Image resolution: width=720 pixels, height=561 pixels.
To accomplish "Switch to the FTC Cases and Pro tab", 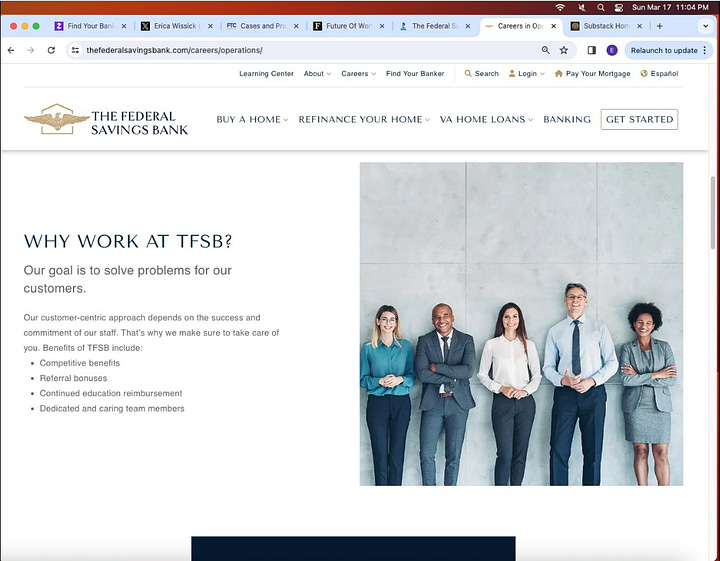I will (x=263, y=26).
